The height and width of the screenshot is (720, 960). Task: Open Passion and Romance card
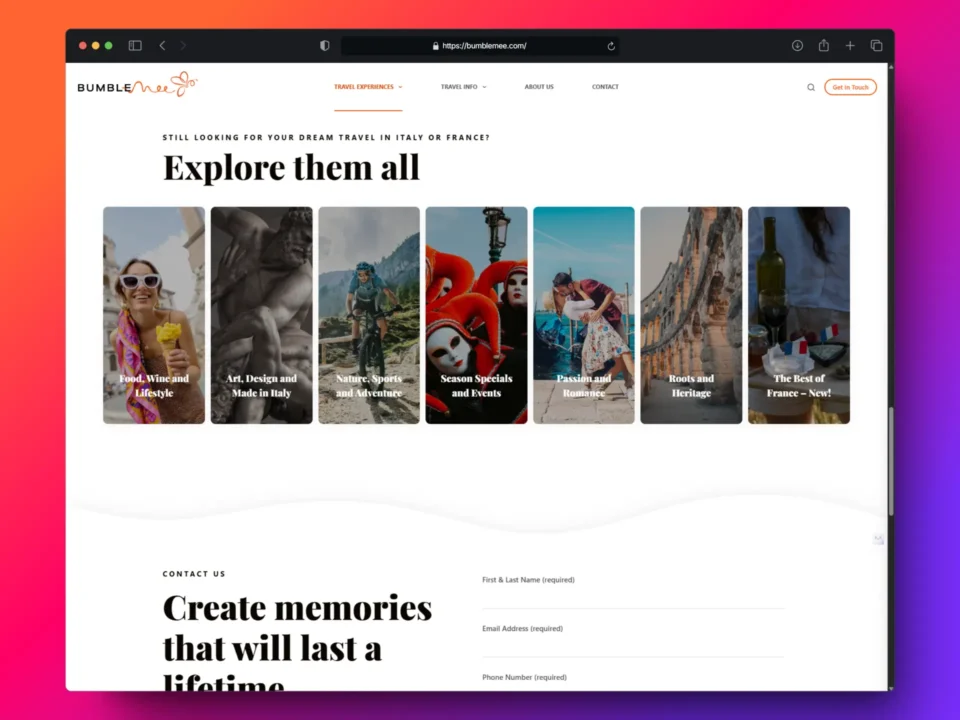[x=584, y=315]
